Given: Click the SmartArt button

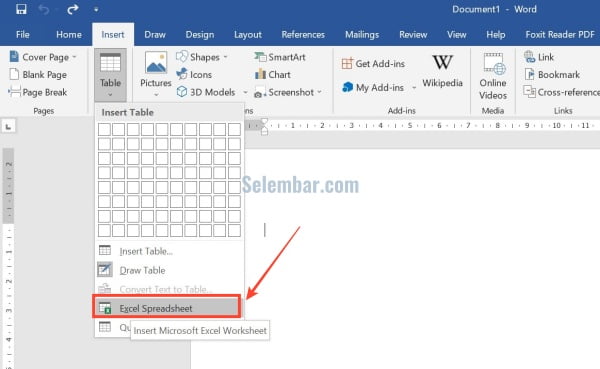Looking at the screenshot, I should pyautogui.click(x=280, y=57).
